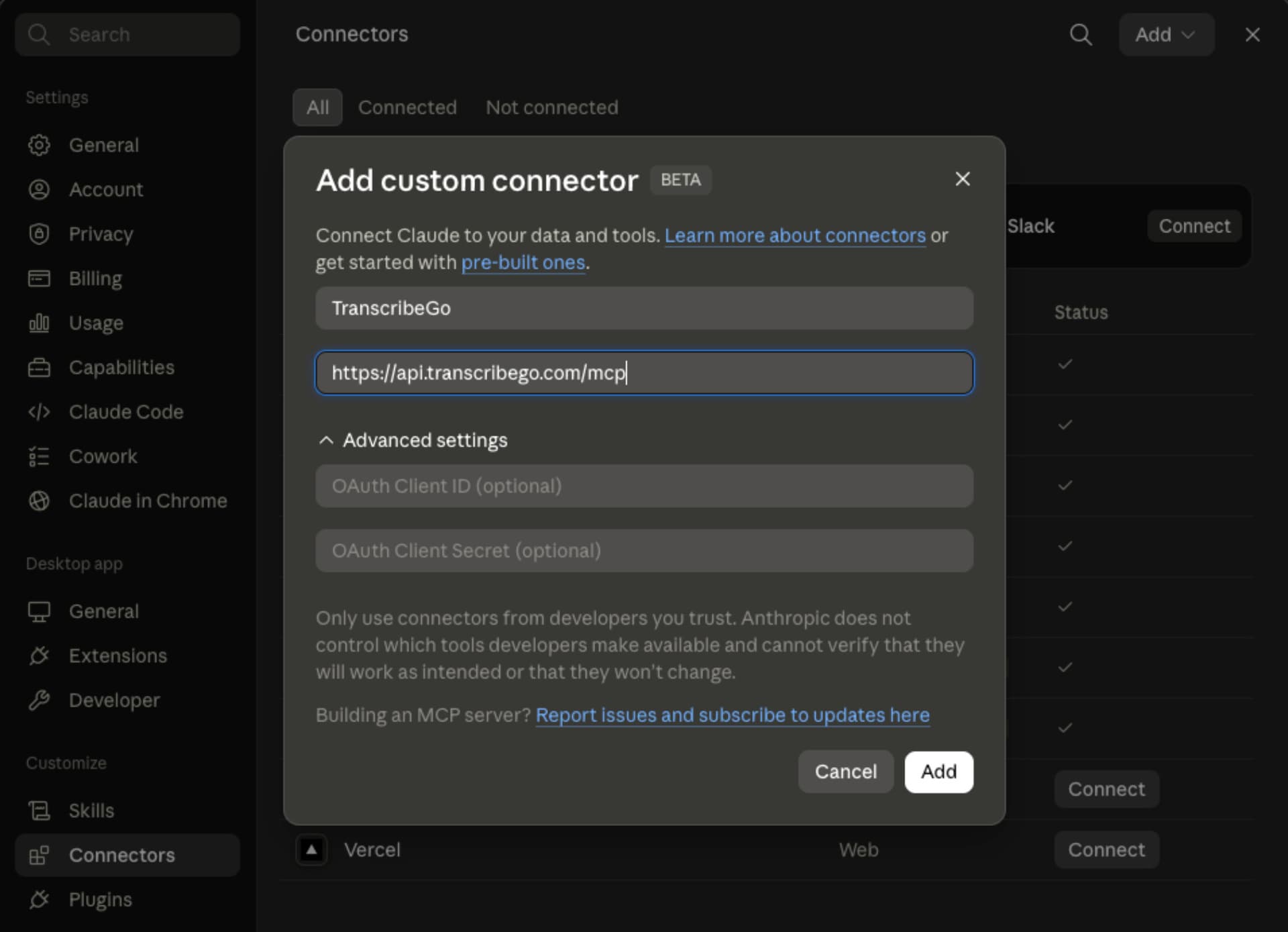Screen dimensions: 1288x932
Task: Open the Privacy shield icon
Action: (x=39, y=234)
